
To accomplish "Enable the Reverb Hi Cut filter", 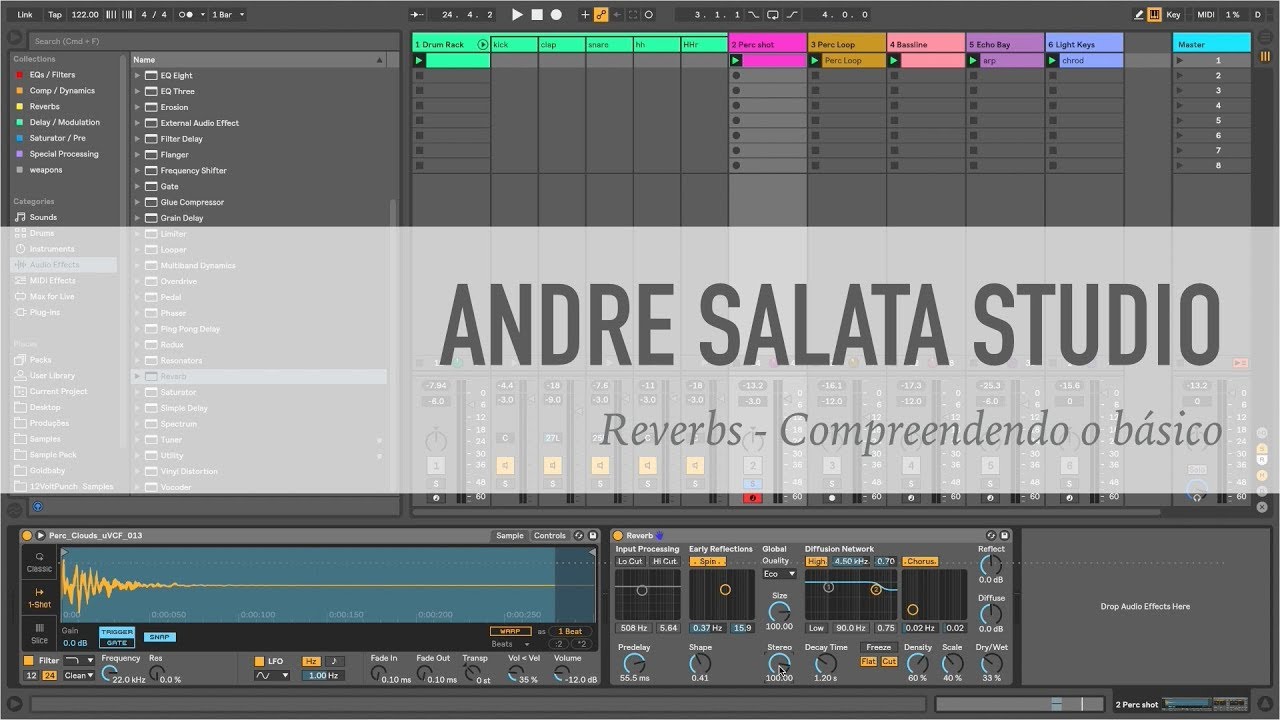I will coord(665,561).
